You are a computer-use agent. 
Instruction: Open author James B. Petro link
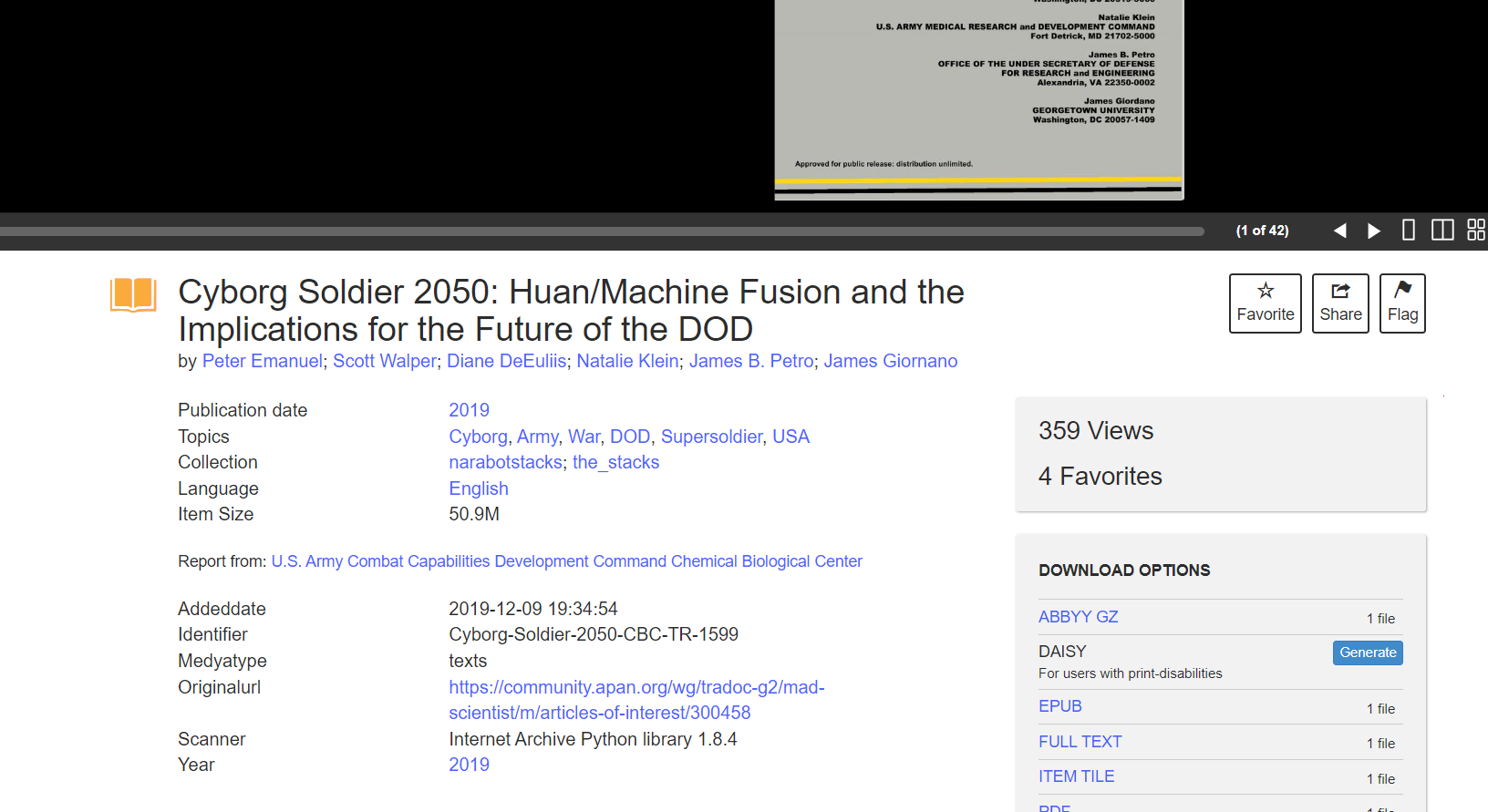(x=751, y=361)
